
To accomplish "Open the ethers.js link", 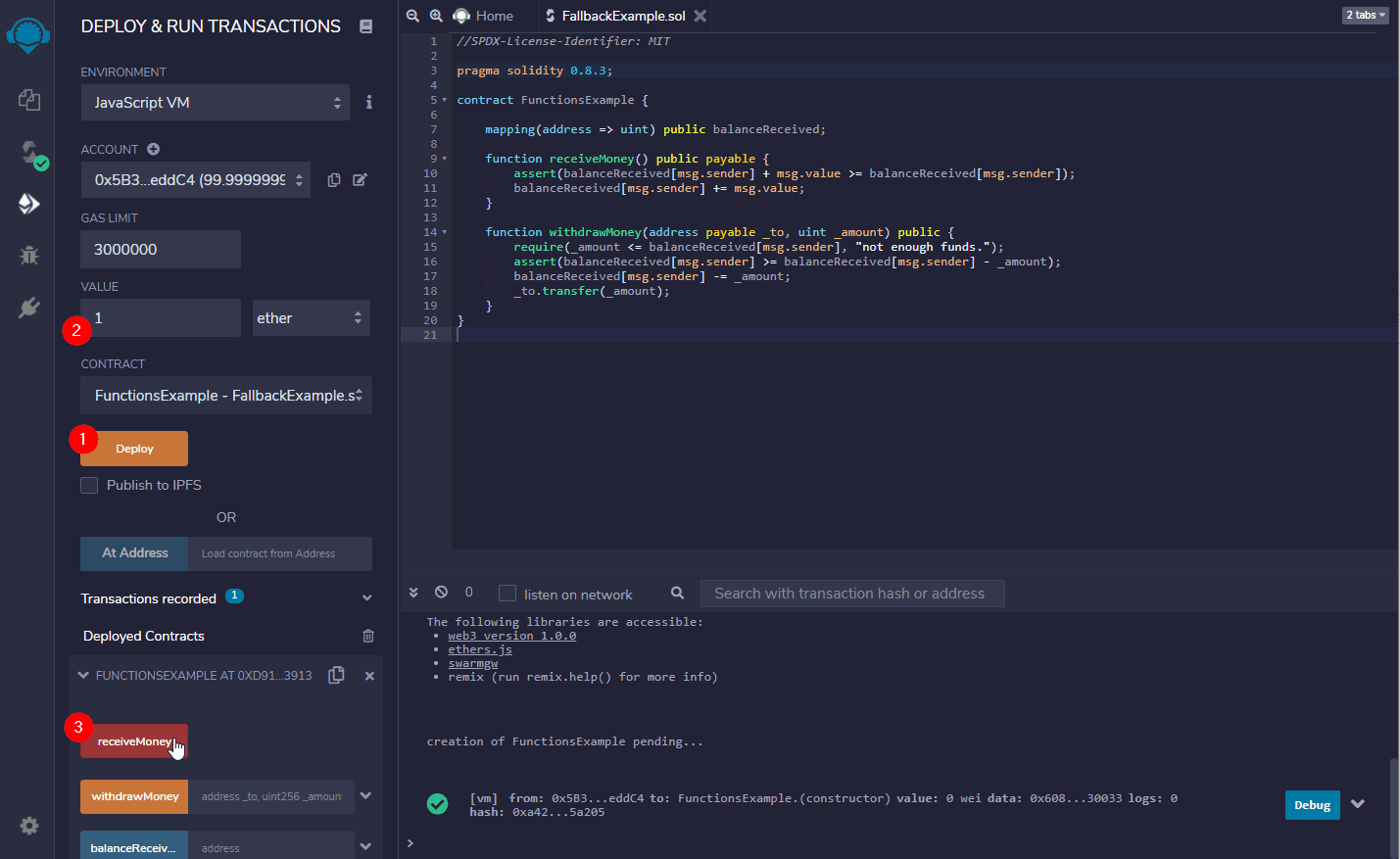I will coord(480,649).
